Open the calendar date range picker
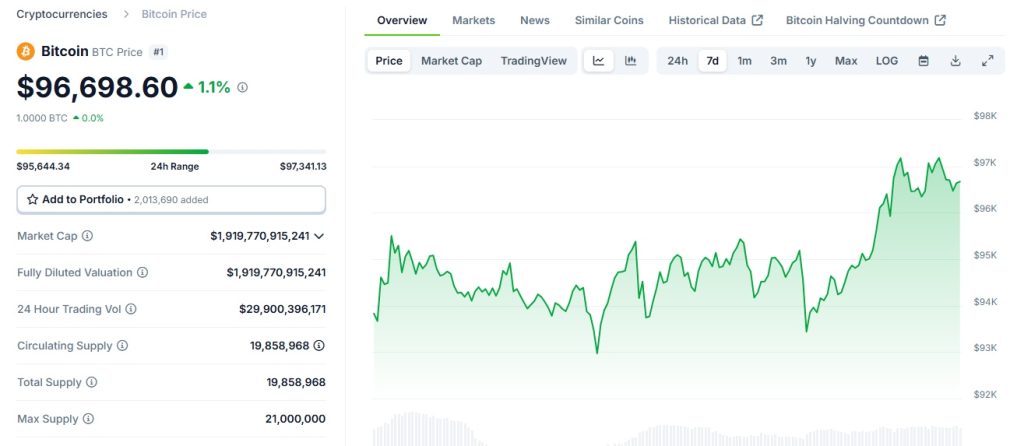This screenshot has height=446, width=1024. [x=923, y=61]
